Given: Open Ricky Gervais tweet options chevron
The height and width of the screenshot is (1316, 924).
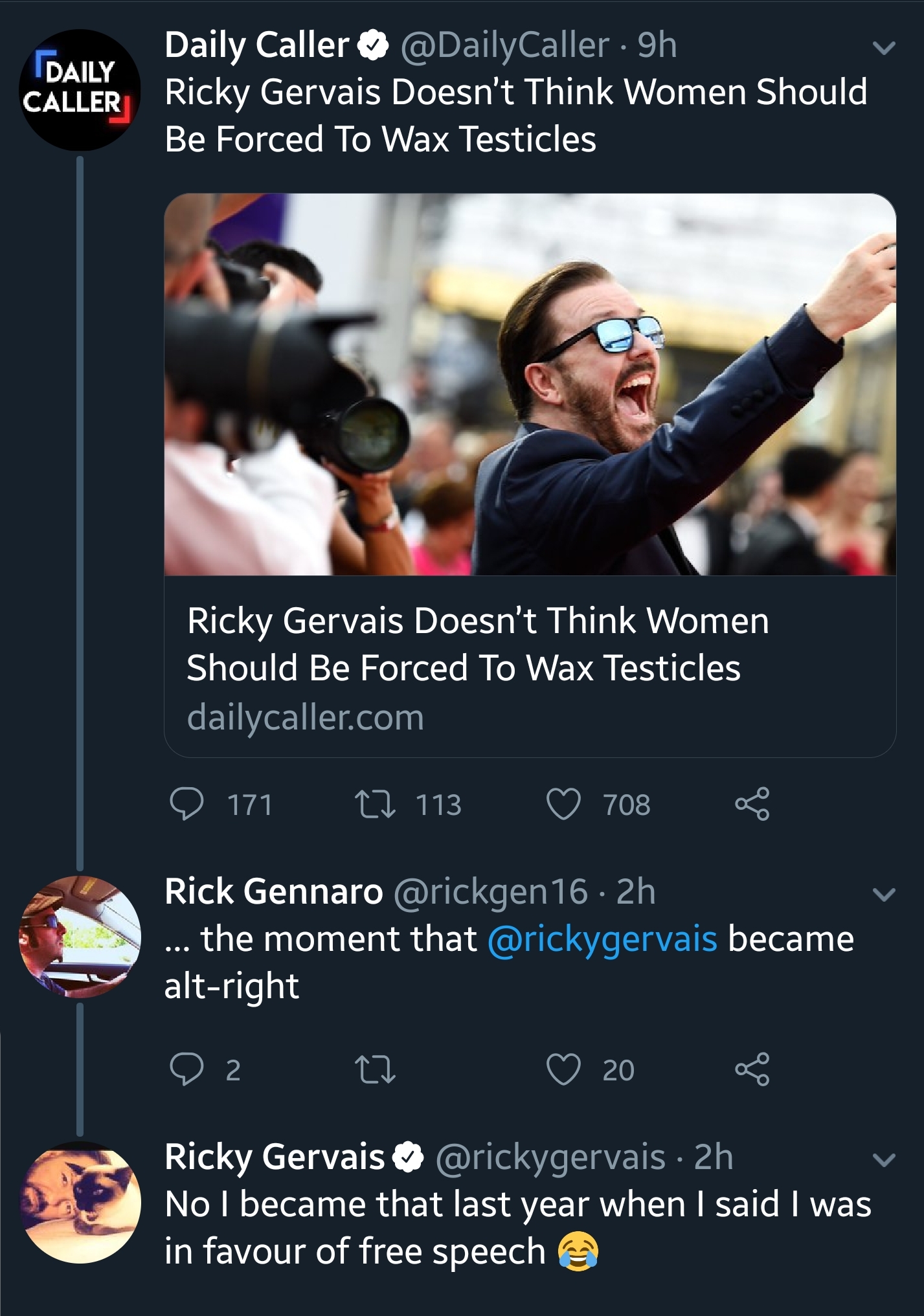Looking at the screenshot, I should [883, 1159].
